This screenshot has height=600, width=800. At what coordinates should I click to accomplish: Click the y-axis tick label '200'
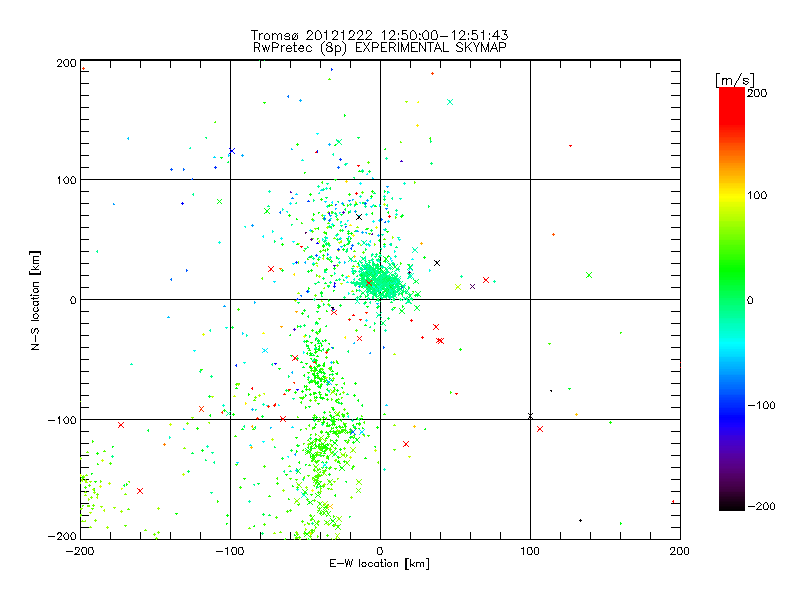(x=66, y=63)
